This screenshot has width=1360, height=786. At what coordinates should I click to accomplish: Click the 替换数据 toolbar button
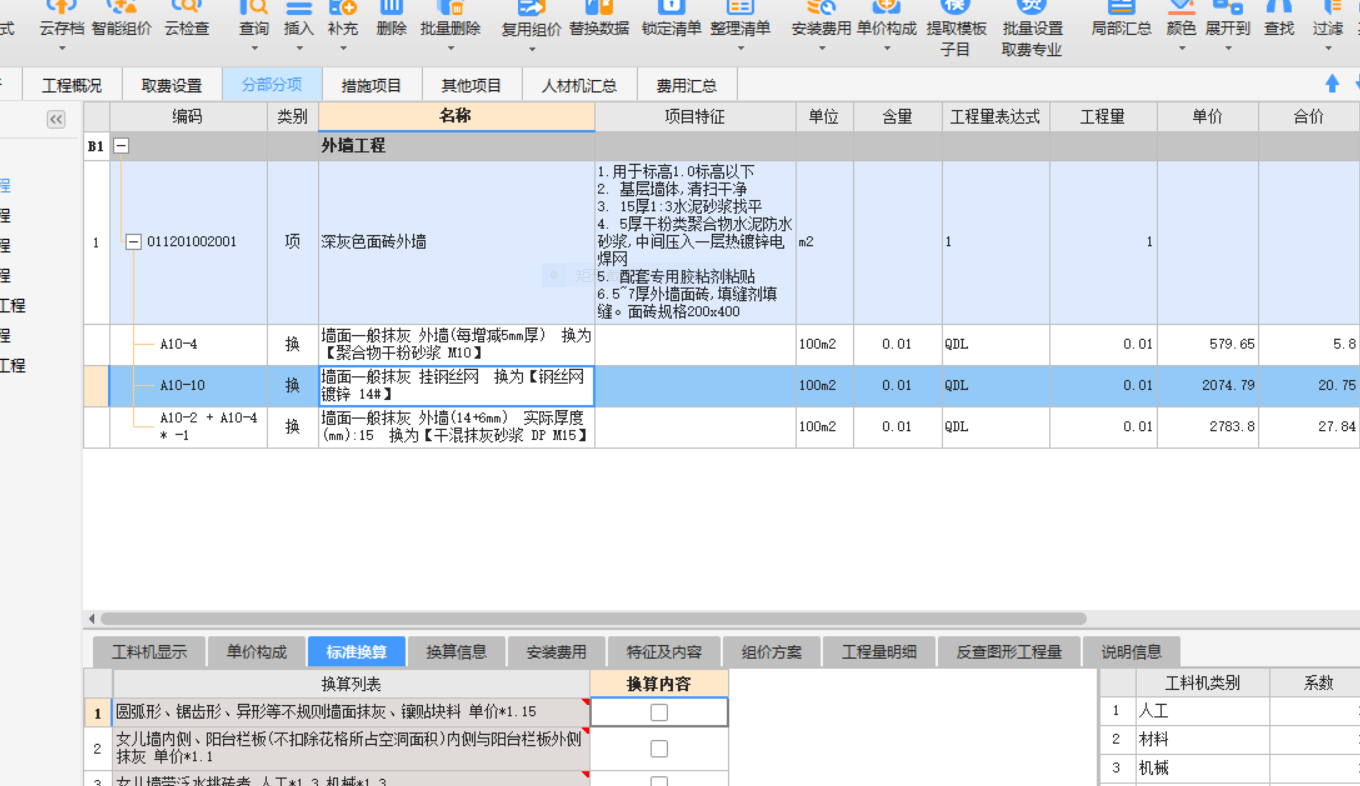[599, 20]
